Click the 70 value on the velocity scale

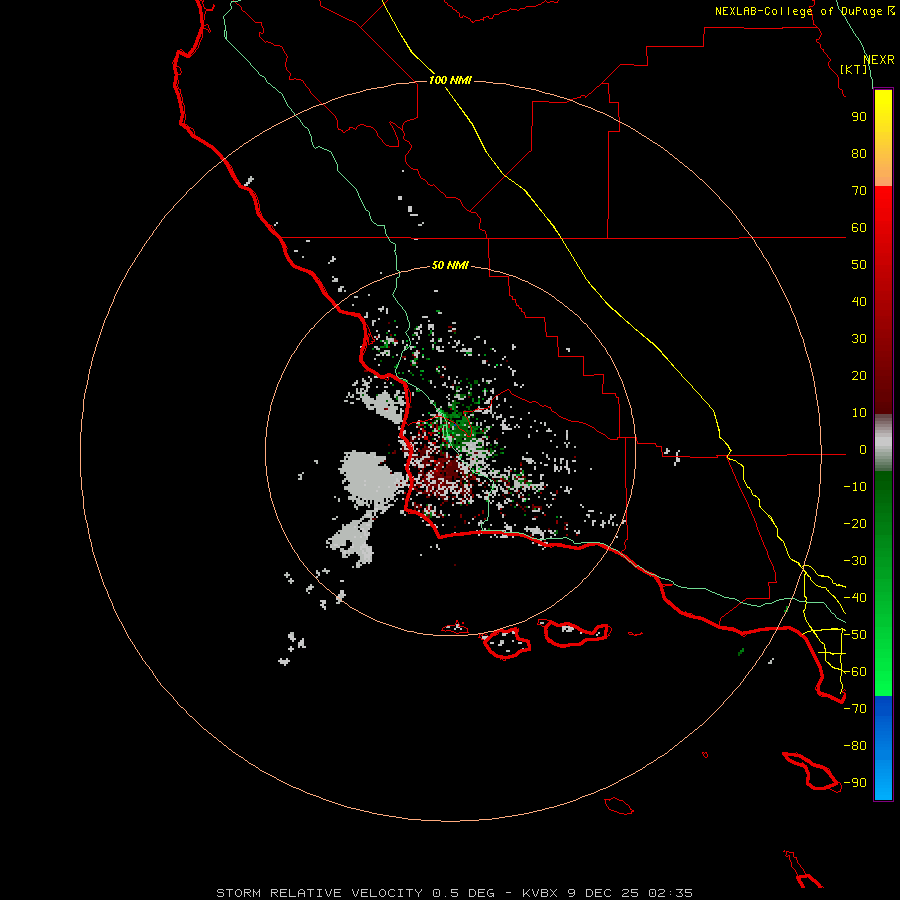pyautogui.click(x=859, y=191)
